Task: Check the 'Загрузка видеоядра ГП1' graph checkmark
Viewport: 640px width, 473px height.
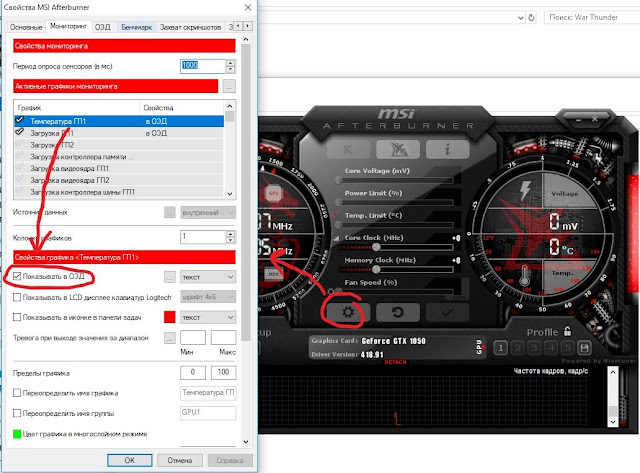Action: 20,168
